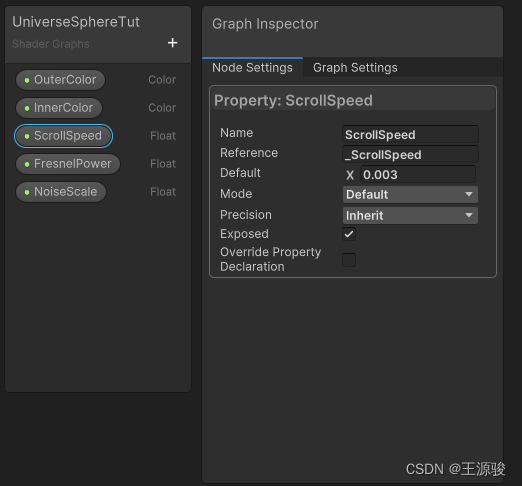
Task: Click the green dot on OuterColor
Action: 27,80
